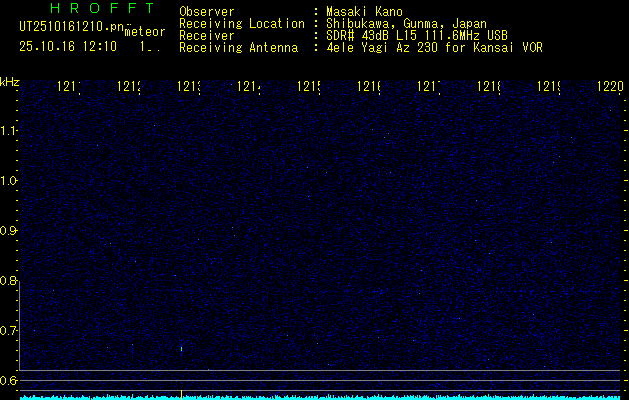Click the 'Receiving Location' field label
The width and height of the screenshot is (629, 400).
click(x=241, y=24)
